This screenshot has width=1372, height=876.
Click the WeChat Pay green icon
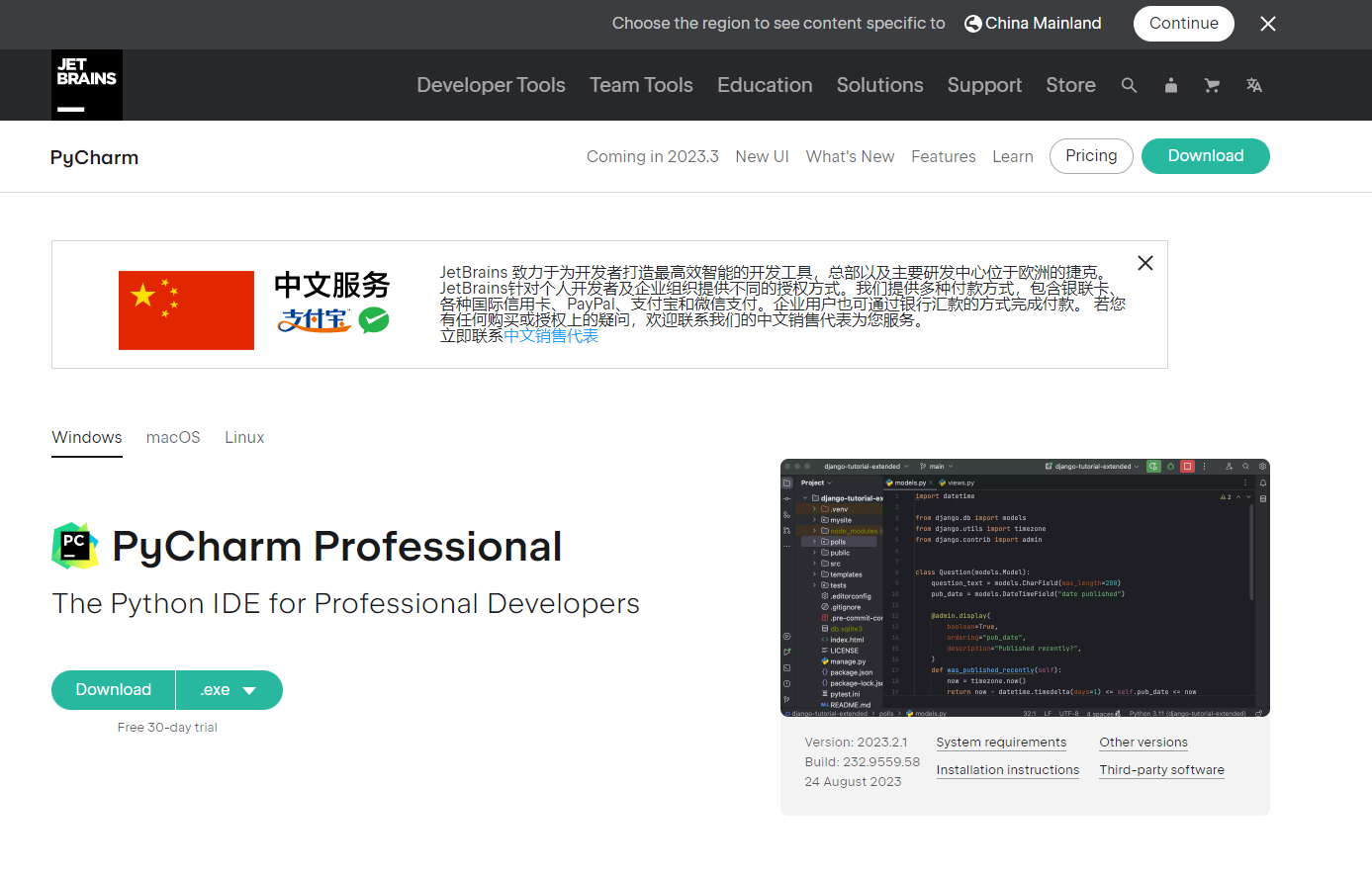pos(374,320)
